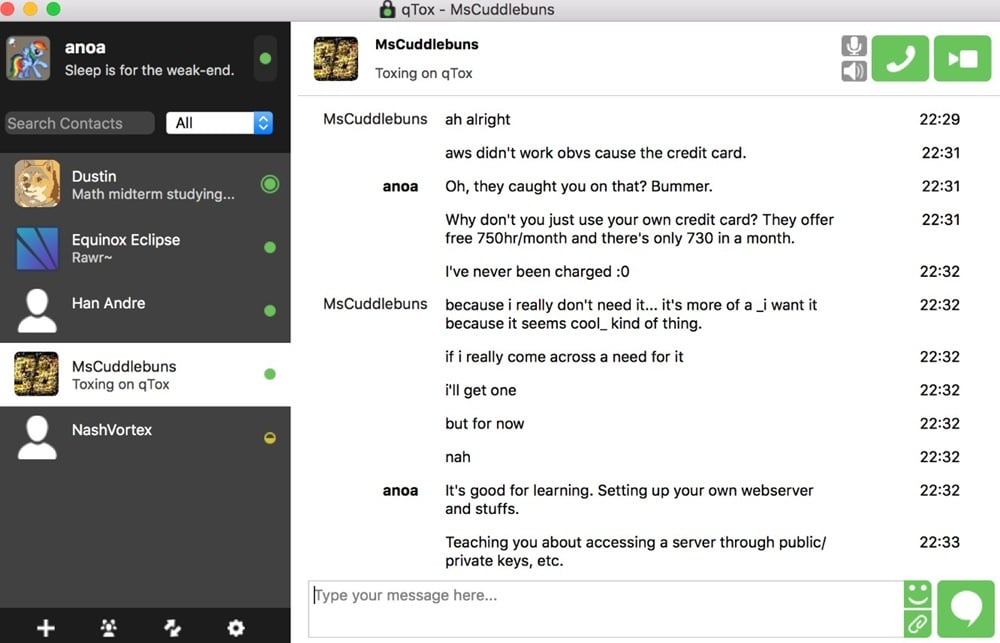Maximize window with green button

54,9
